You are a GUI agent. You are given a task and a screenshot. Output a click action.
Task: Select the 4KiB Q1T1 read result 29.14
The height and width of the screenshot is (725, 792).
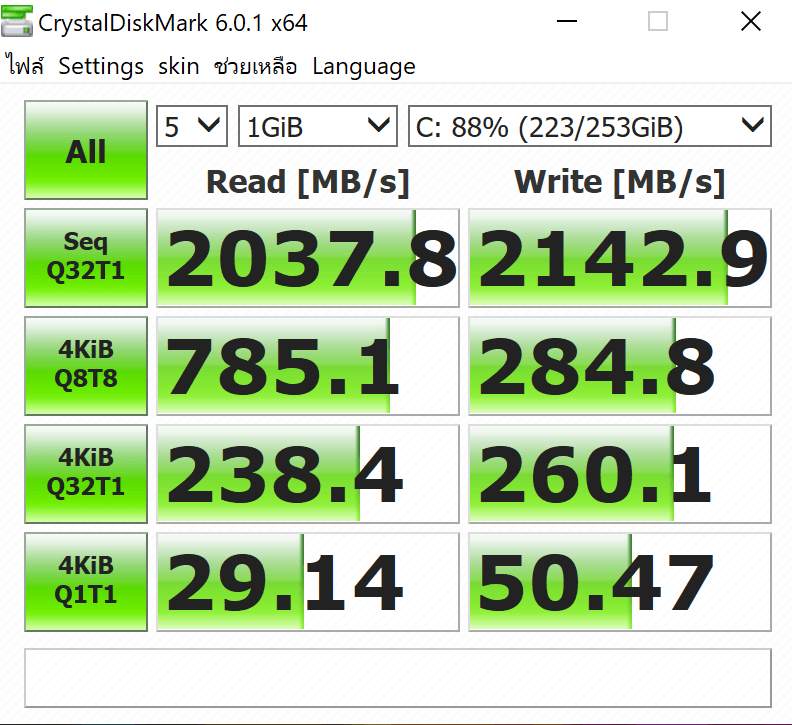[308, 582]
